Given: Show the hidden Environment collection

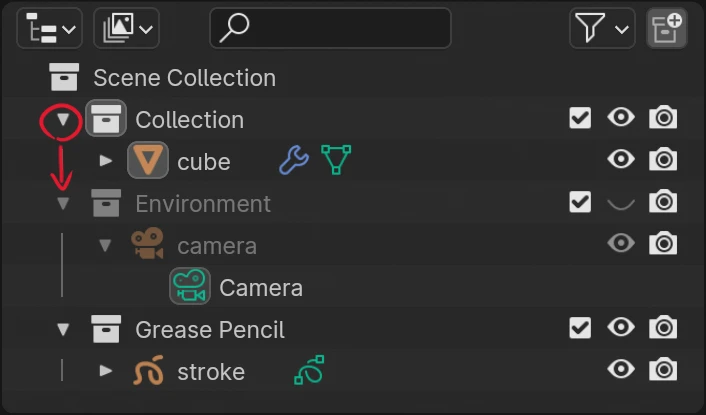Looking at the screenshot, I should (x=621, y=203).
